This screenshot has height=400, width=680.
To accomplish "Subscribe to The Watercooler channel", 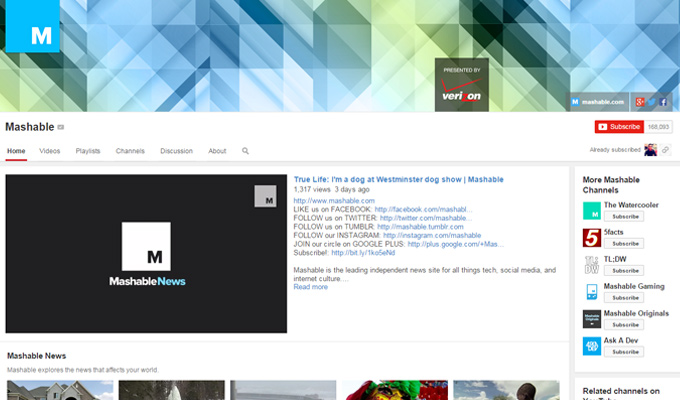I will click(x=624, y=216).
